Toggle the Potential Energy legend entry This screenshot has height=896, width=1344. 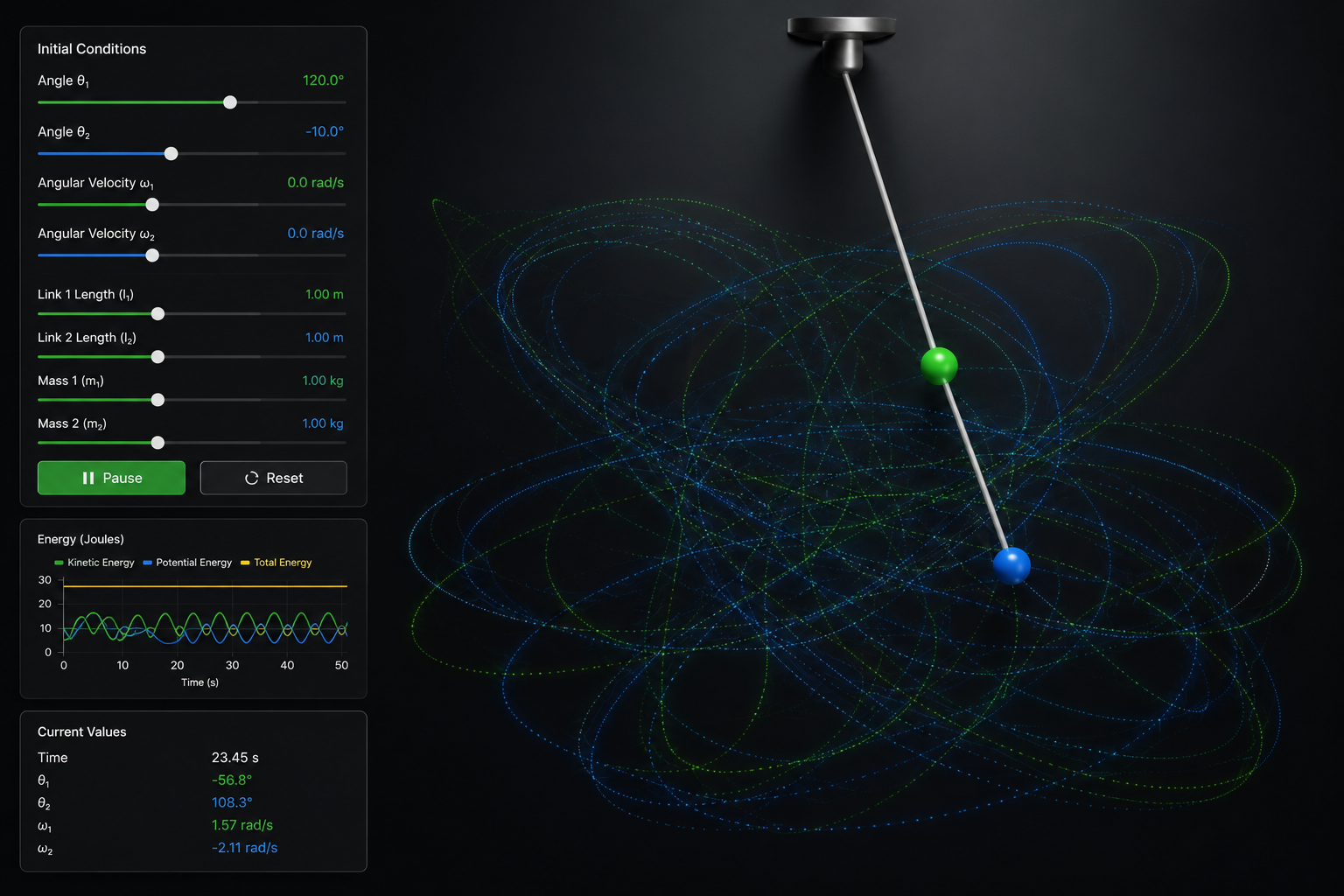[187, 563]
